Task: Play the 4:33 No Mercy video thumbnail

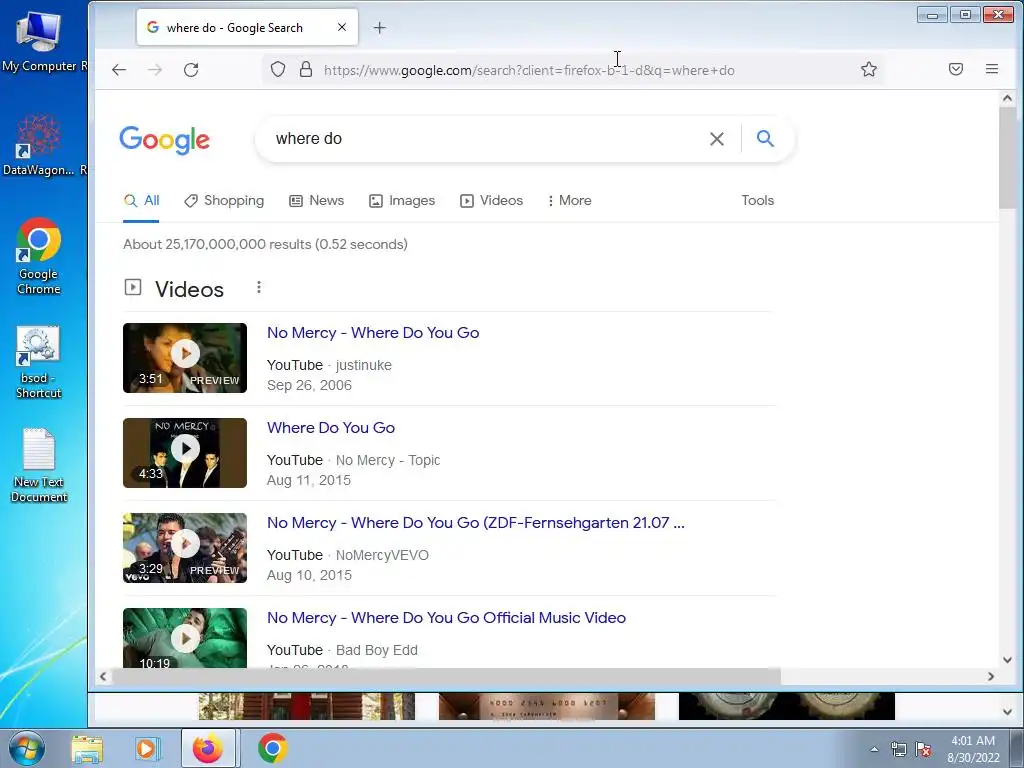Action: [x=185, y=453]
